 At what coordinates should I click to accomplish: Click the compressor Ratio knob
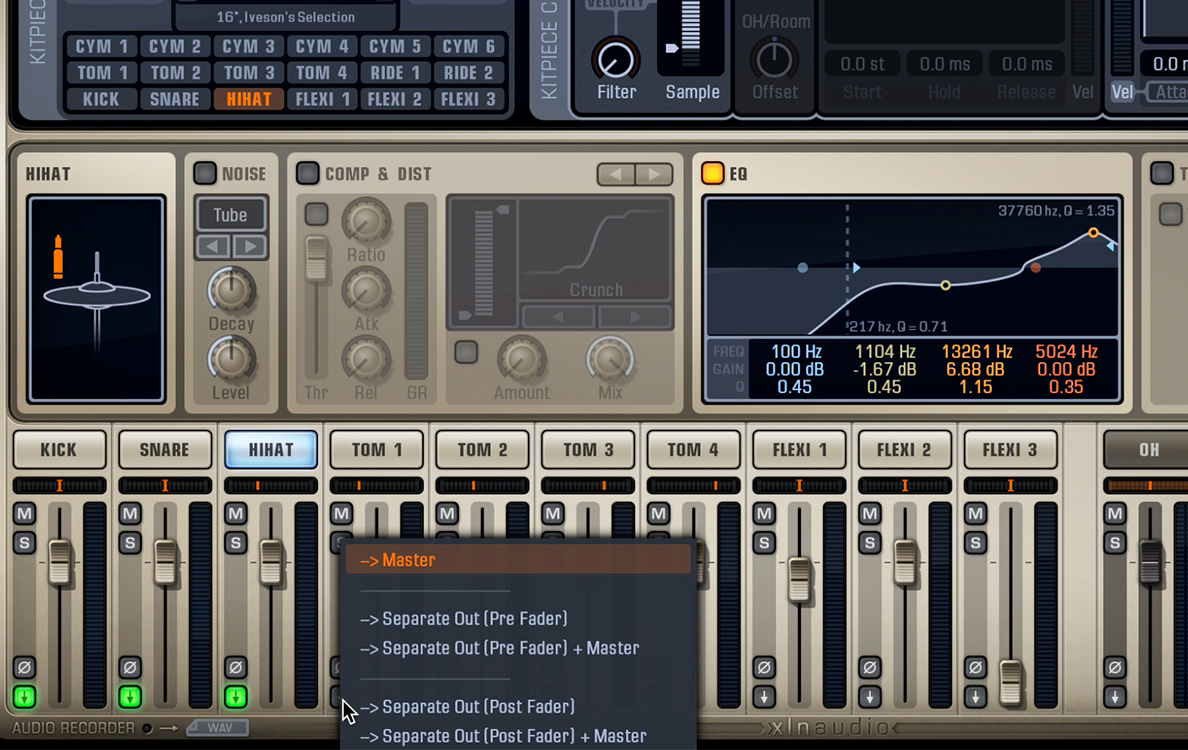click(x=366, y=222)
